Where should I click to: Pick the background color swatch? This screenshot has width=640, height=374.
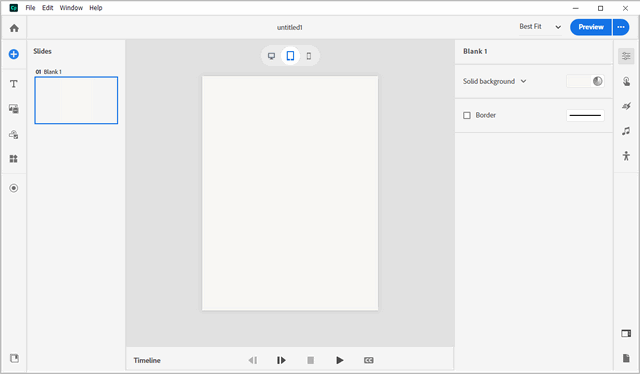pos(579,81)
